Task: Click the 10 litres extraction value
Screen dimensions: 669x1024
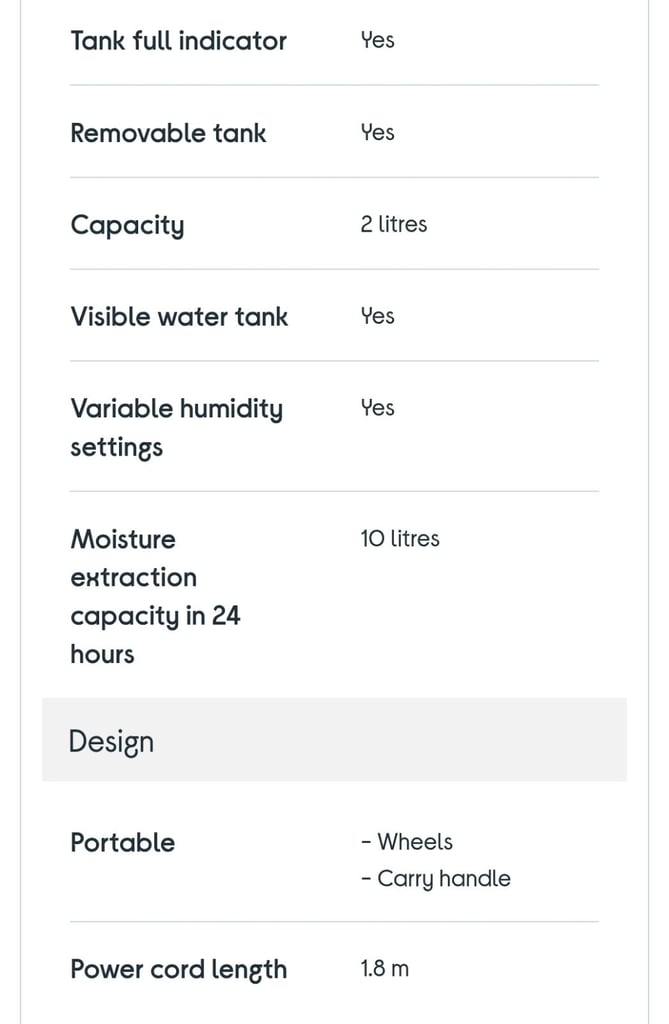Action: pos(400,539)
